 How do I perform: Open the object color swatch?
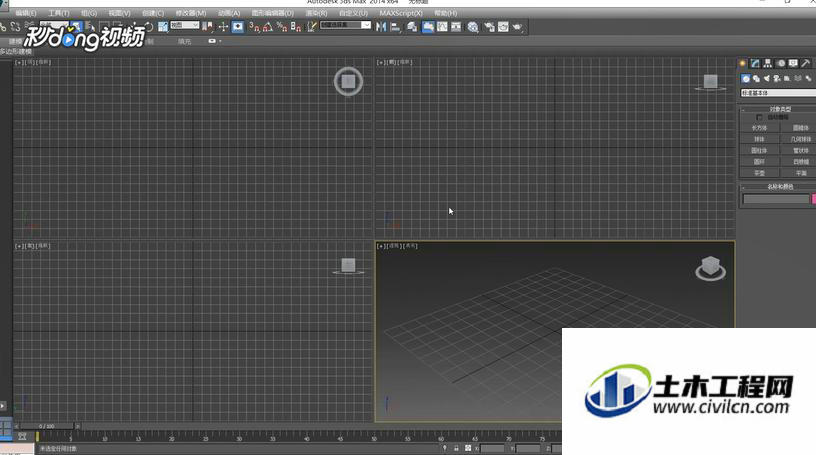[813, 199]
